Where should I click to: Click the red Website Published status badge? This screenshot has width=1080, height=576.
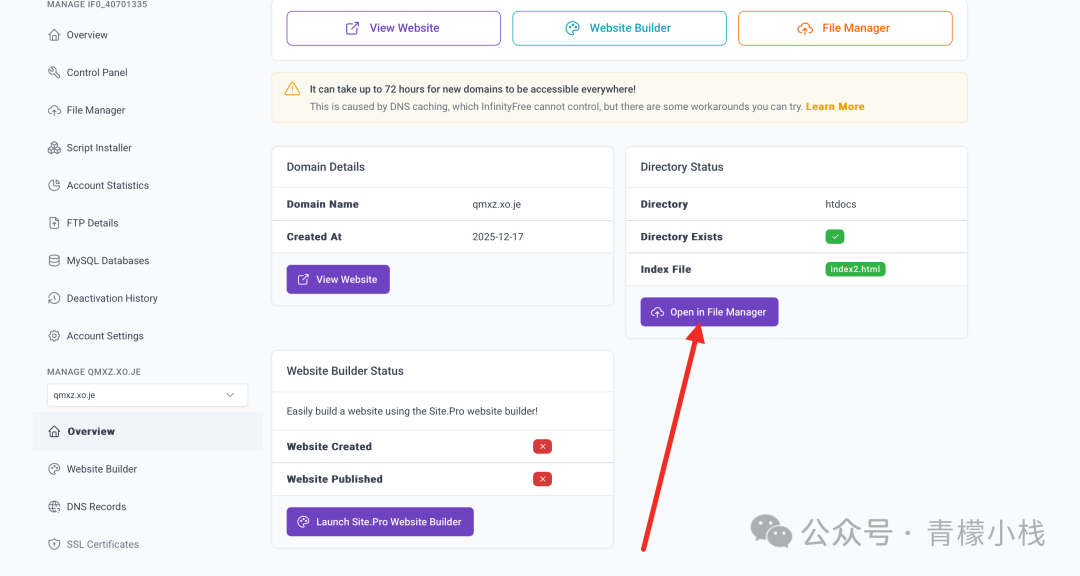(x=542, y=479)
